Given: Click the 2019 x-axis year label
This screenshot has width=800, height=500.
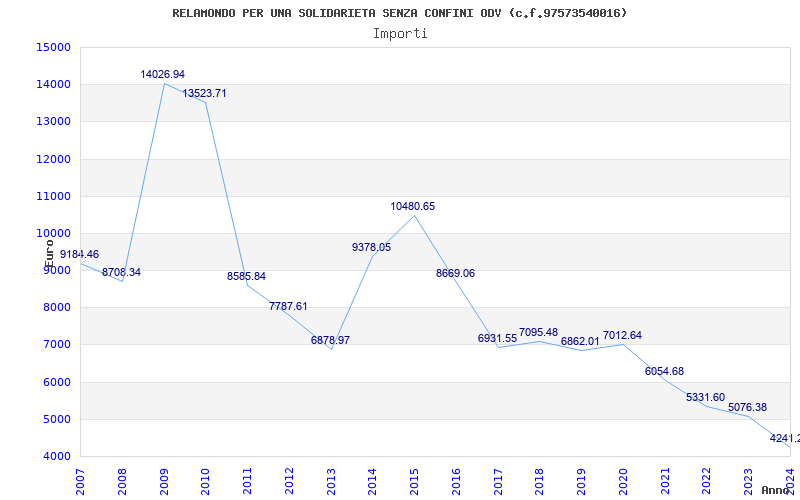Looking at the screenshot, I should click(582, 482).
